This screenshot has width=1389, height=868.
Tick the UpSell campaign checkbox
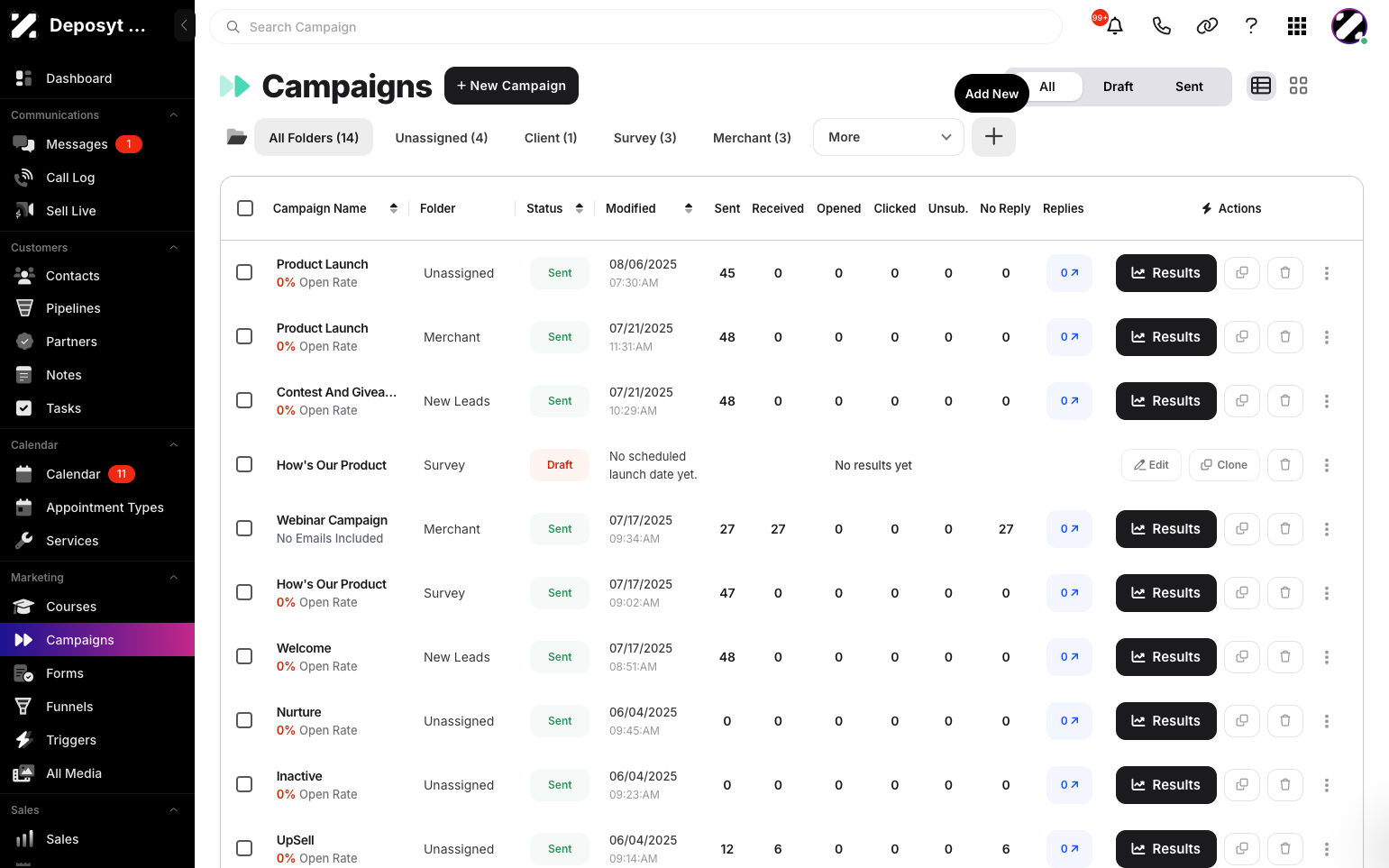tap(244, 848)
